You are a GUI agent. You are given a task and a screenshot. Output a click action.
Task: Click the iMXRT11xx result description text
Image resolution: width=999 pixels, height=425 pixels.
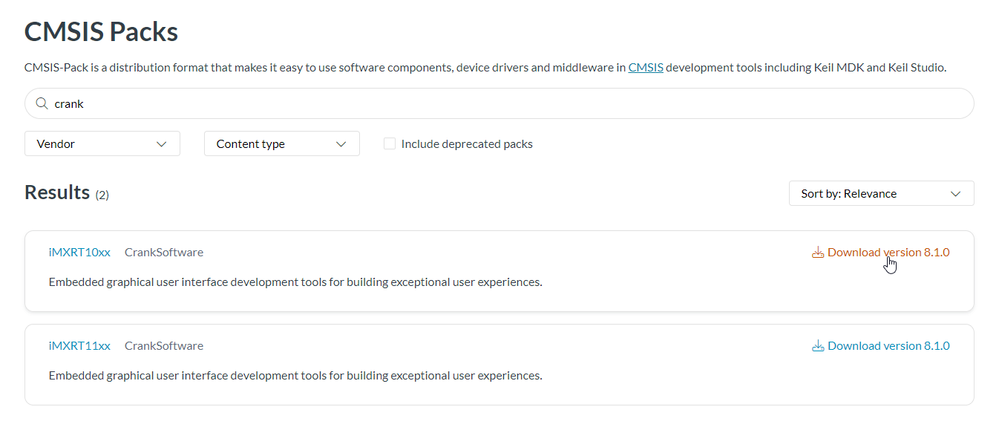pyautogui.click(x=295, y=376)
